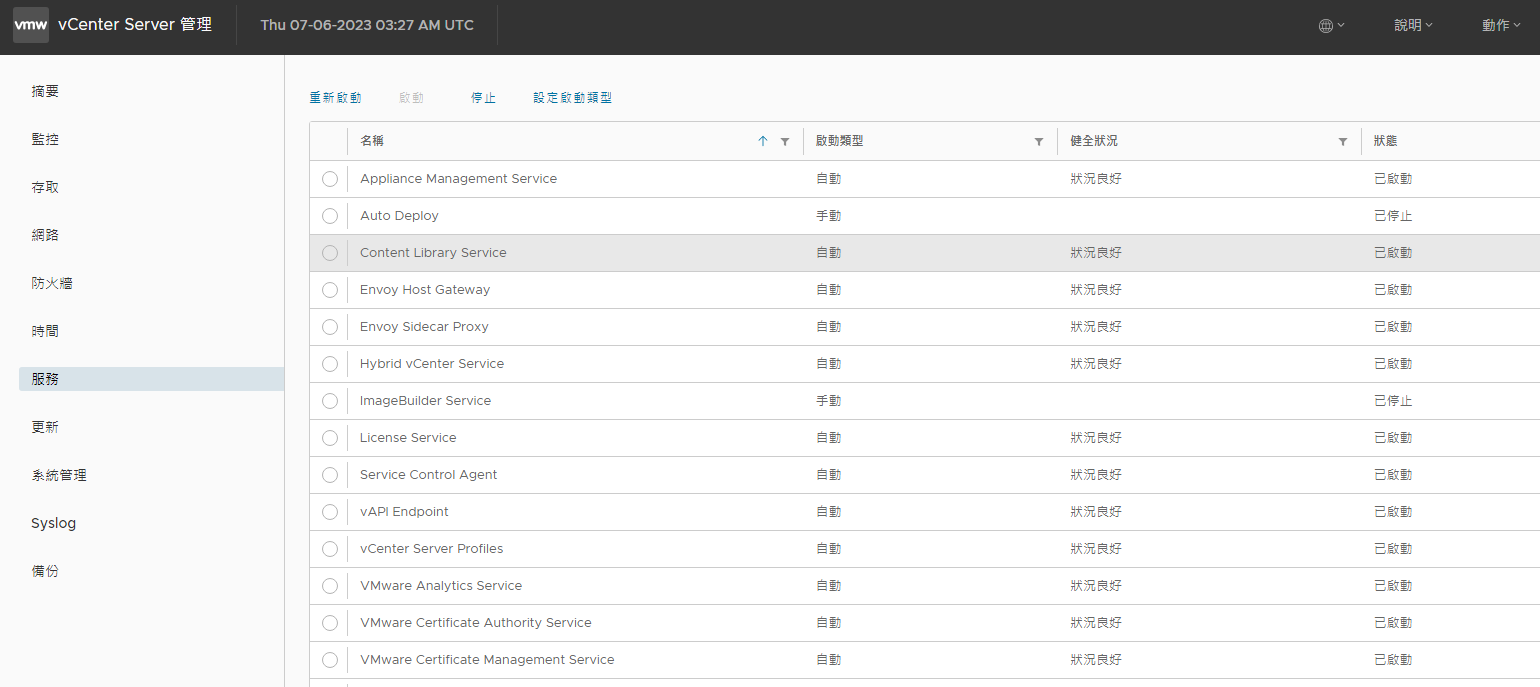Click the Auto Deploy service name
1540x687 pixels.
399,216
